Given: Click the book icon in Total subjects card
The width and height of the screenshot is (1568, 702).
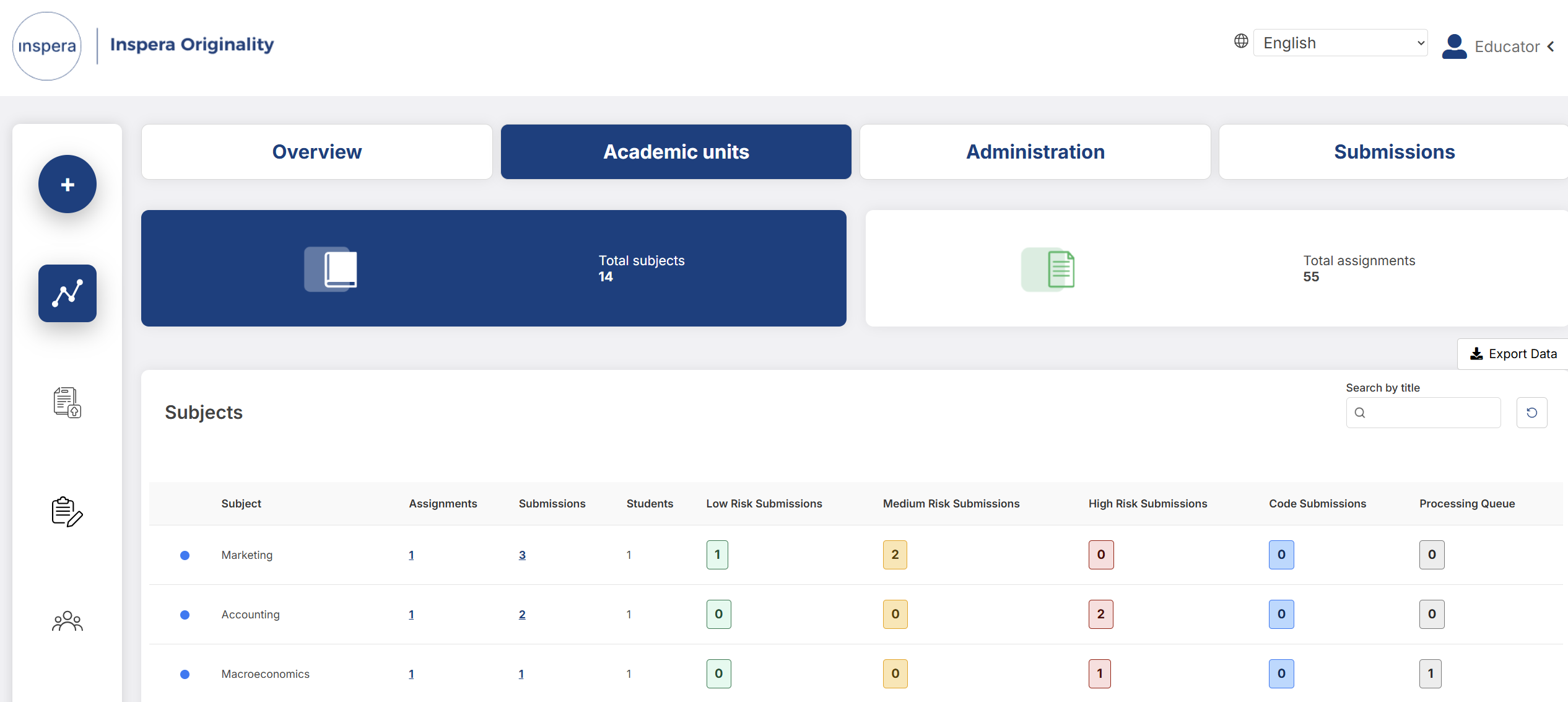Looking at the screenshot, I should 331,270.
